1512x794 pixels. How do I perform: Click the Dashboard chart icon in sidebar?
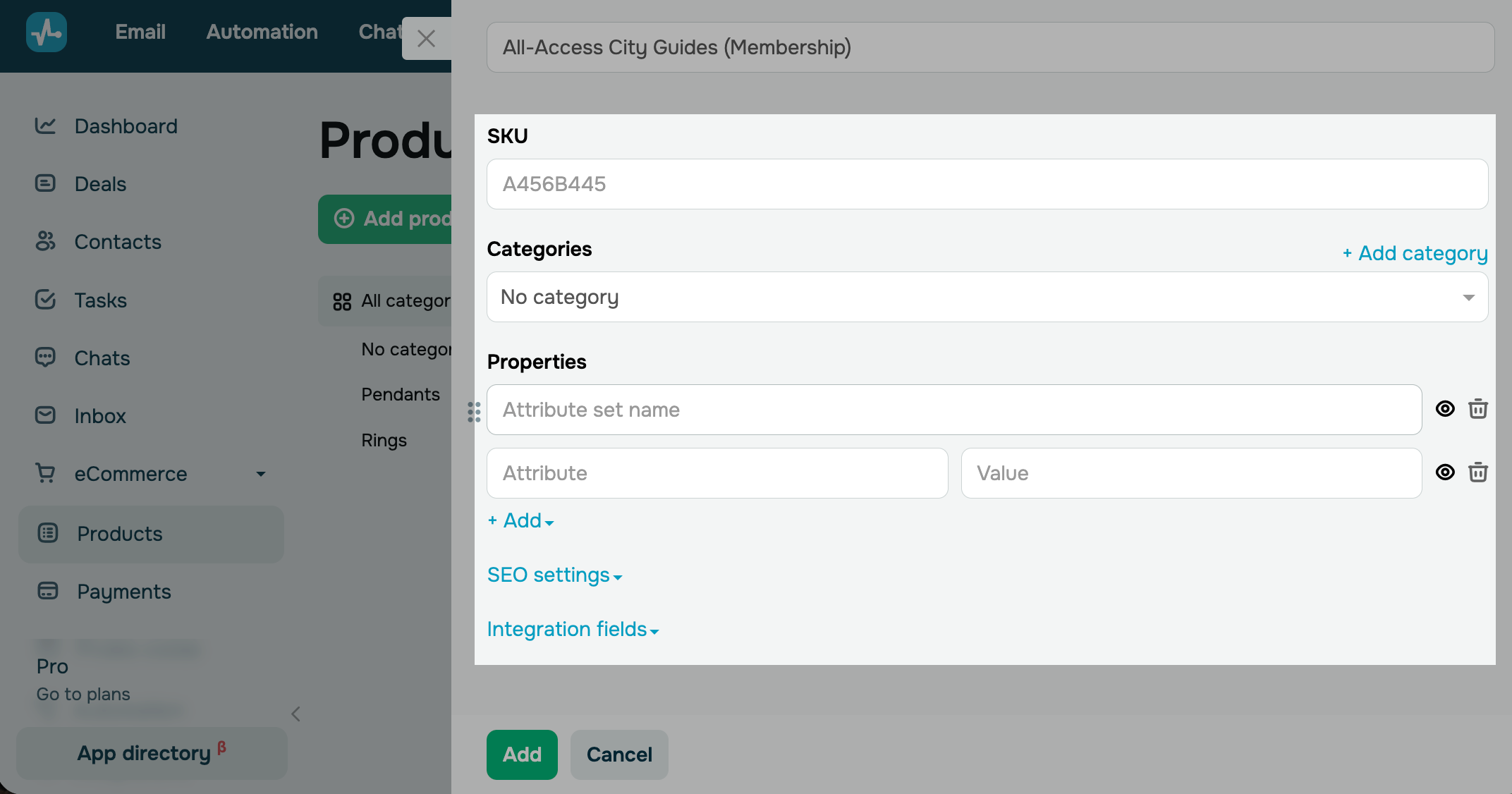pyautogui.click(x=45, y=126)
